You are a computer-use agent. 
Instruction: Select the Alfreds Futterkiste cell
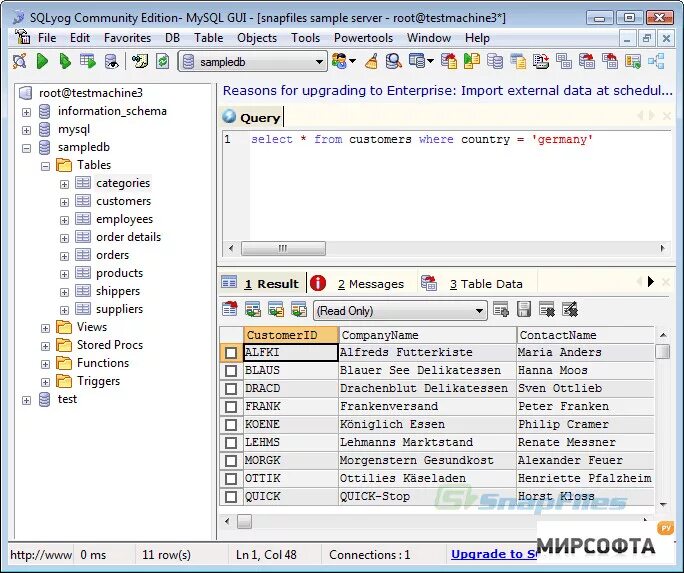point(427,352)
